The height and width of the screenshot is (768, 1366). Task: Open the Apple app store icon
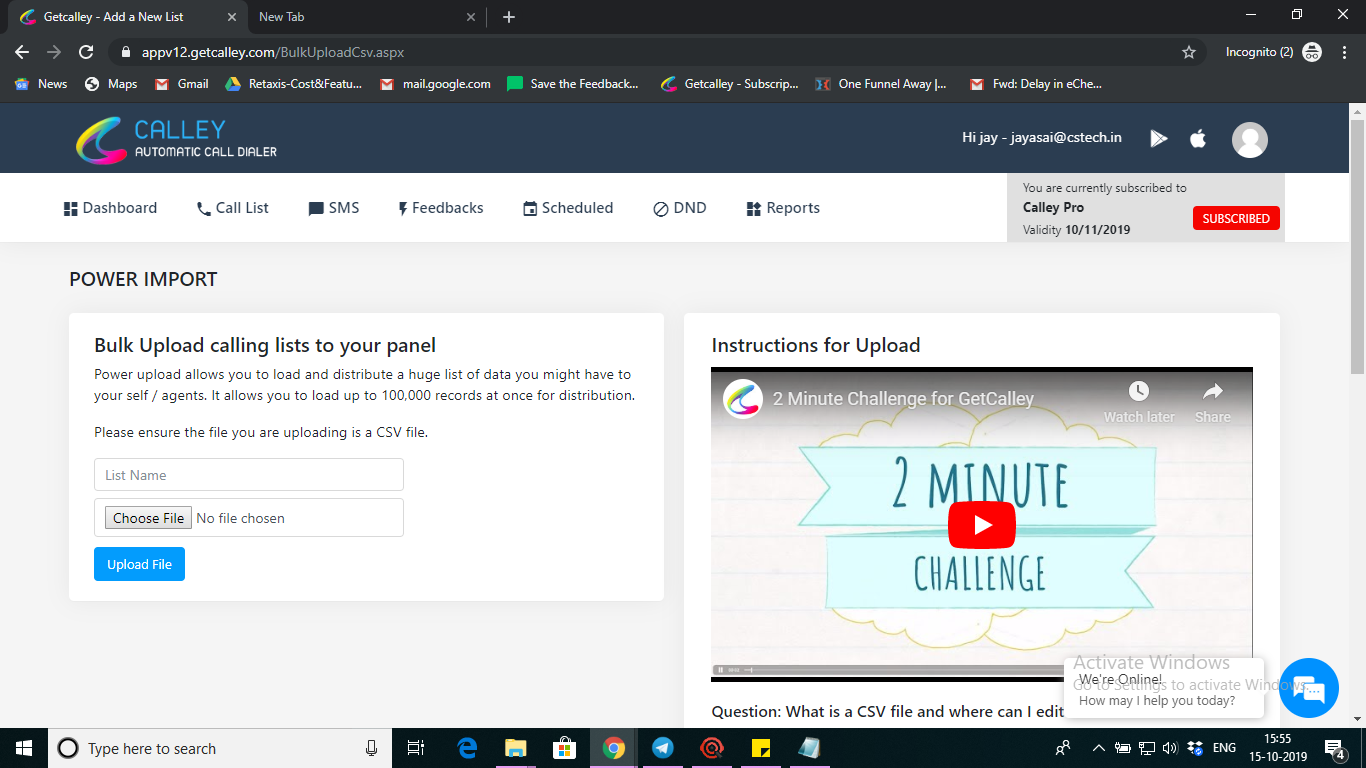1198,138
